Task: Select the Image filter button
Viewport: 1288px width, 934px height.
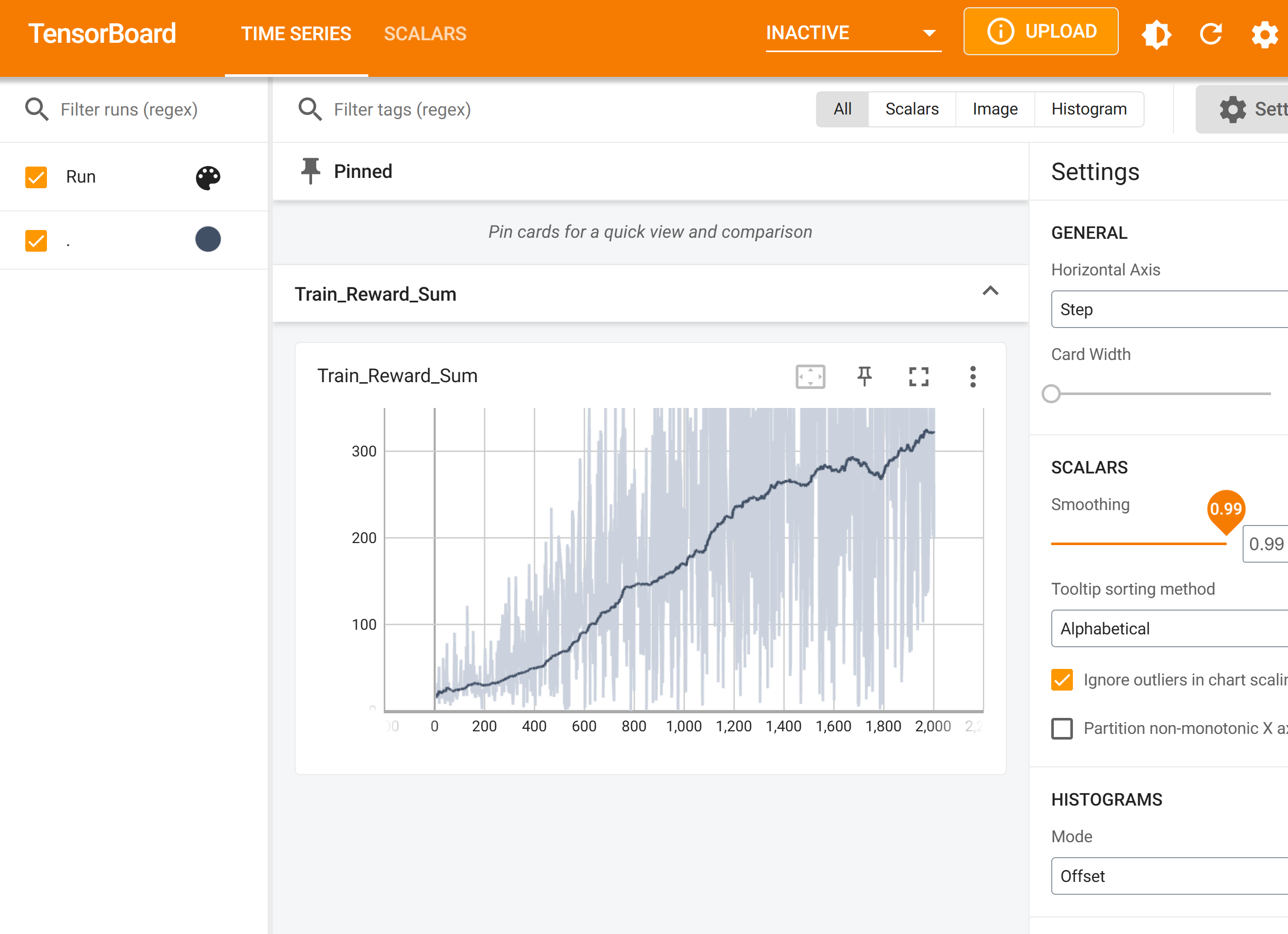Action: tap(994, 109)
